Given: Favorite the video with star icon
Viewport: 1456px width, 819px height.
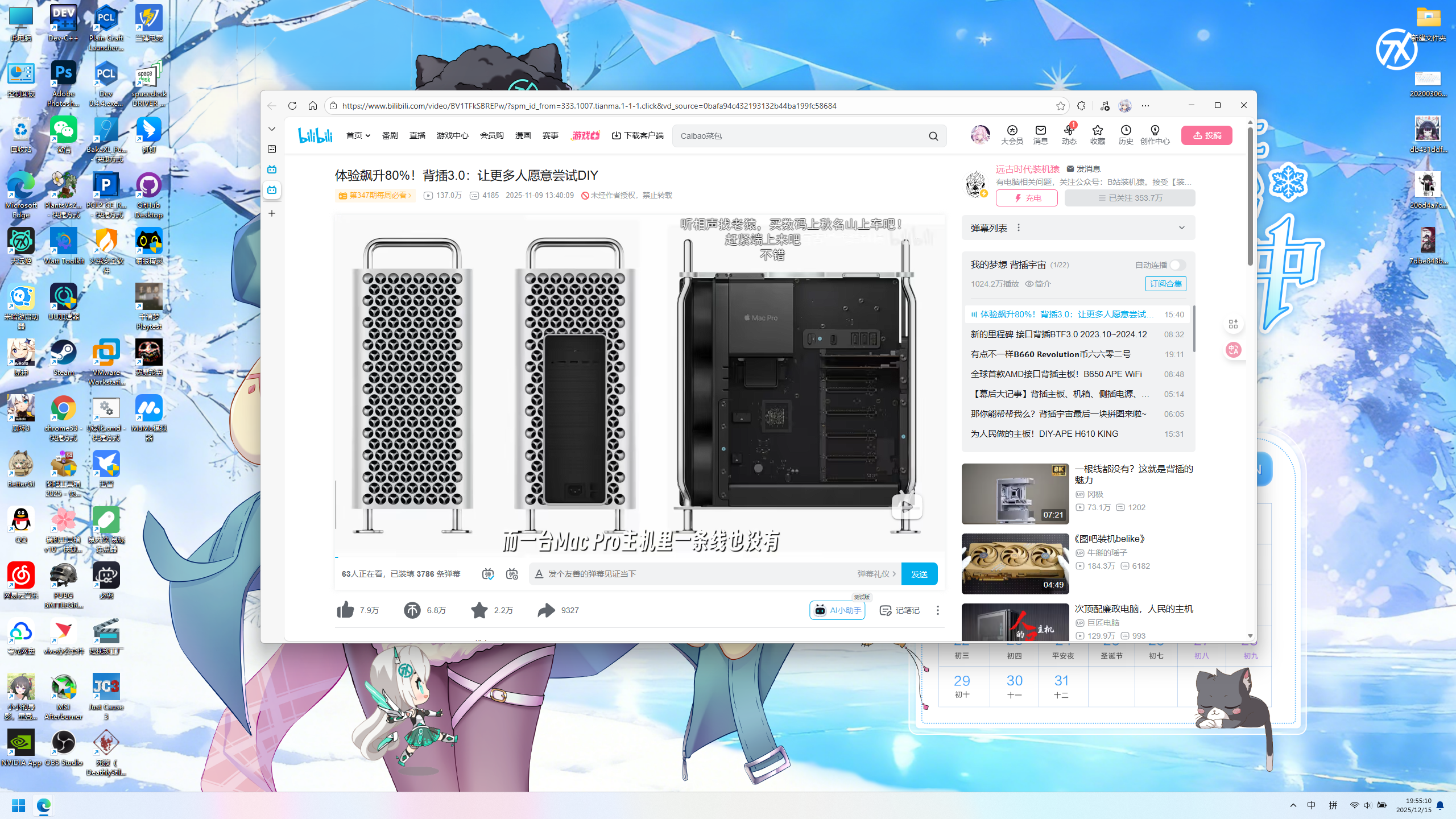Looking at the screenshot, I should click(479, 610).
